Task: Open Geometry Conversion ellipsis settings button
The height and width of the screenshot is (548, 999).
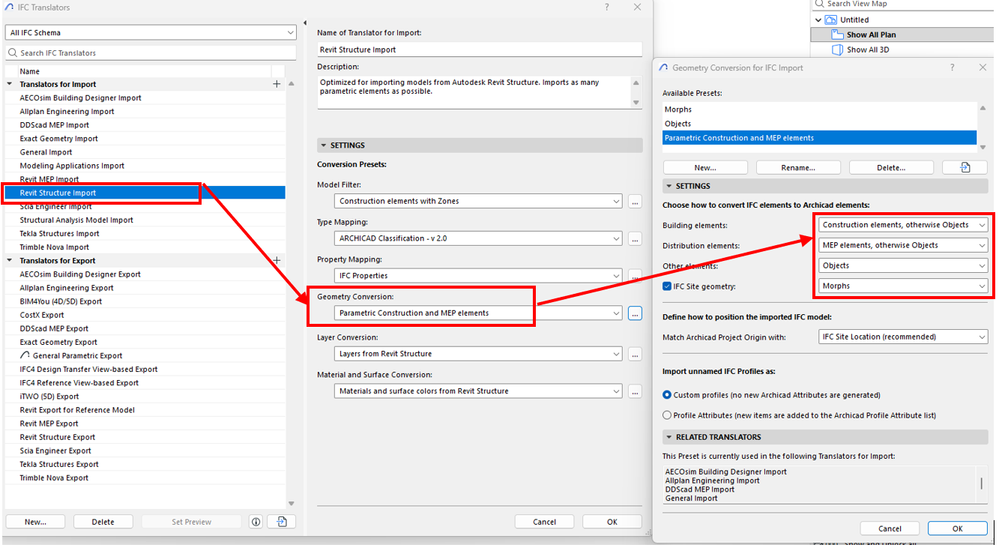Action: [635, 314]
